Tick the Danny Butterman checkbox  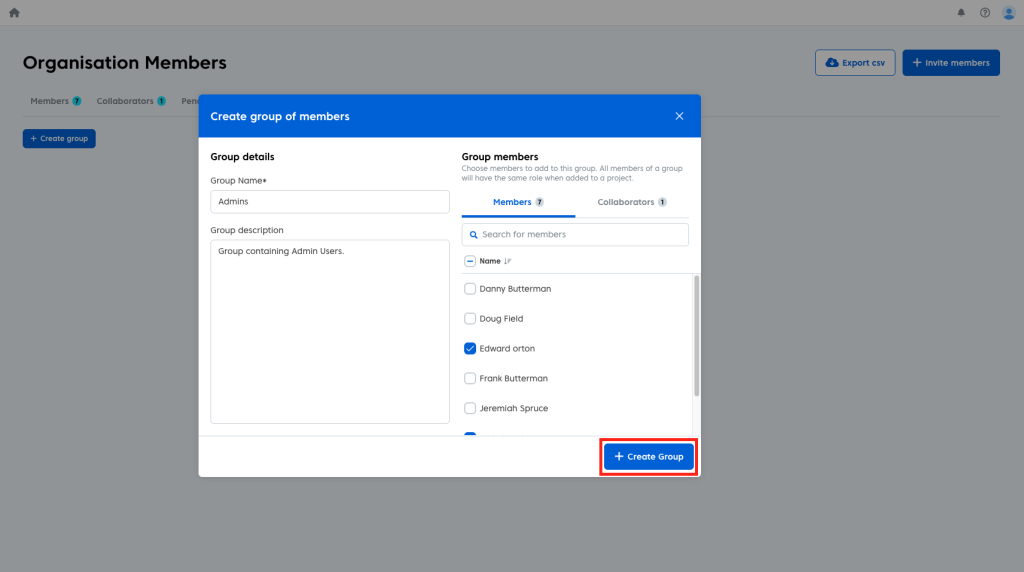click(470, 289)
